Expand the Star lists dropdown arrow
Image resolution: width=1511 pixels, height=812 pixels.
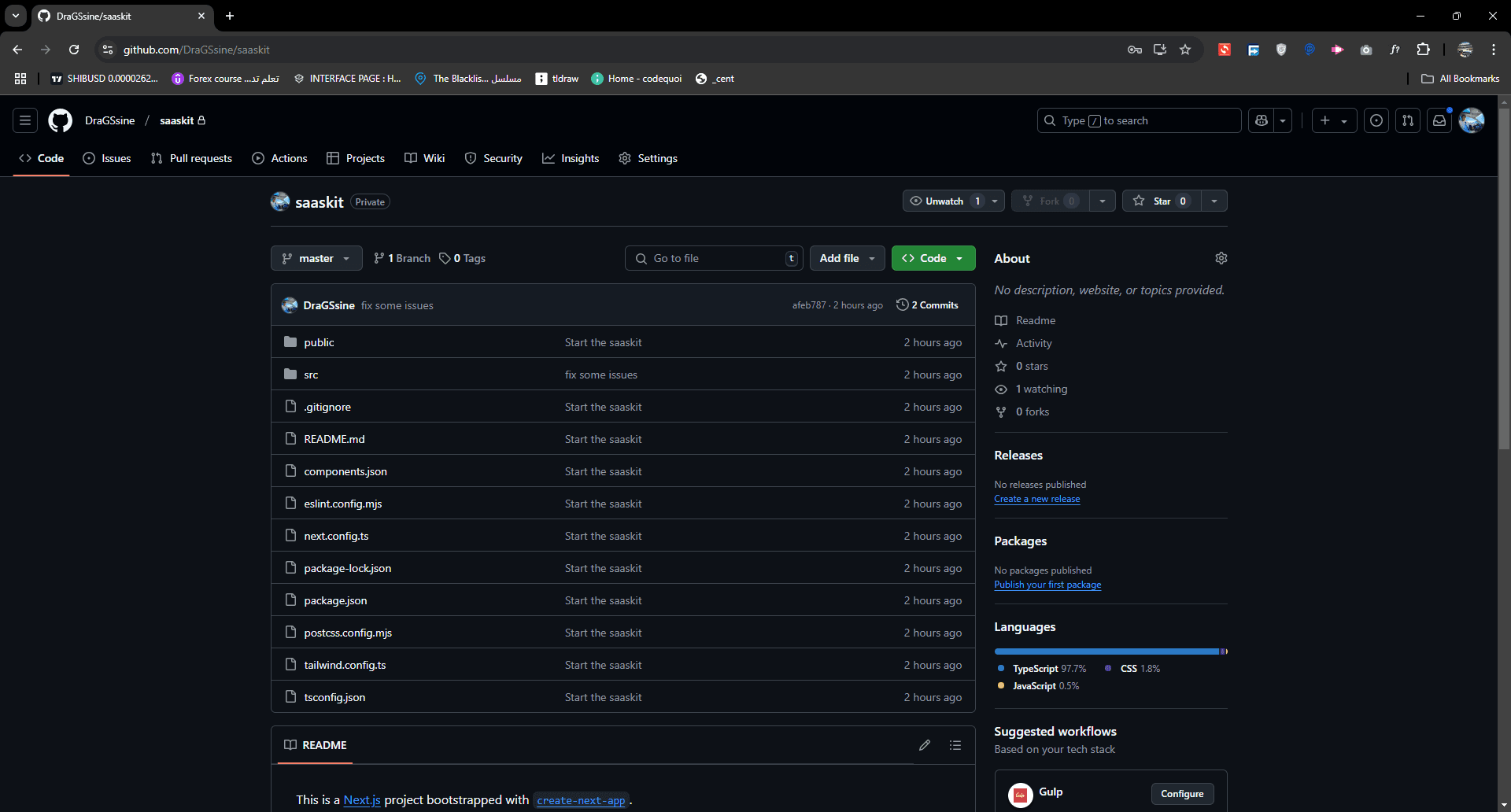click(x=1214, y=201)
